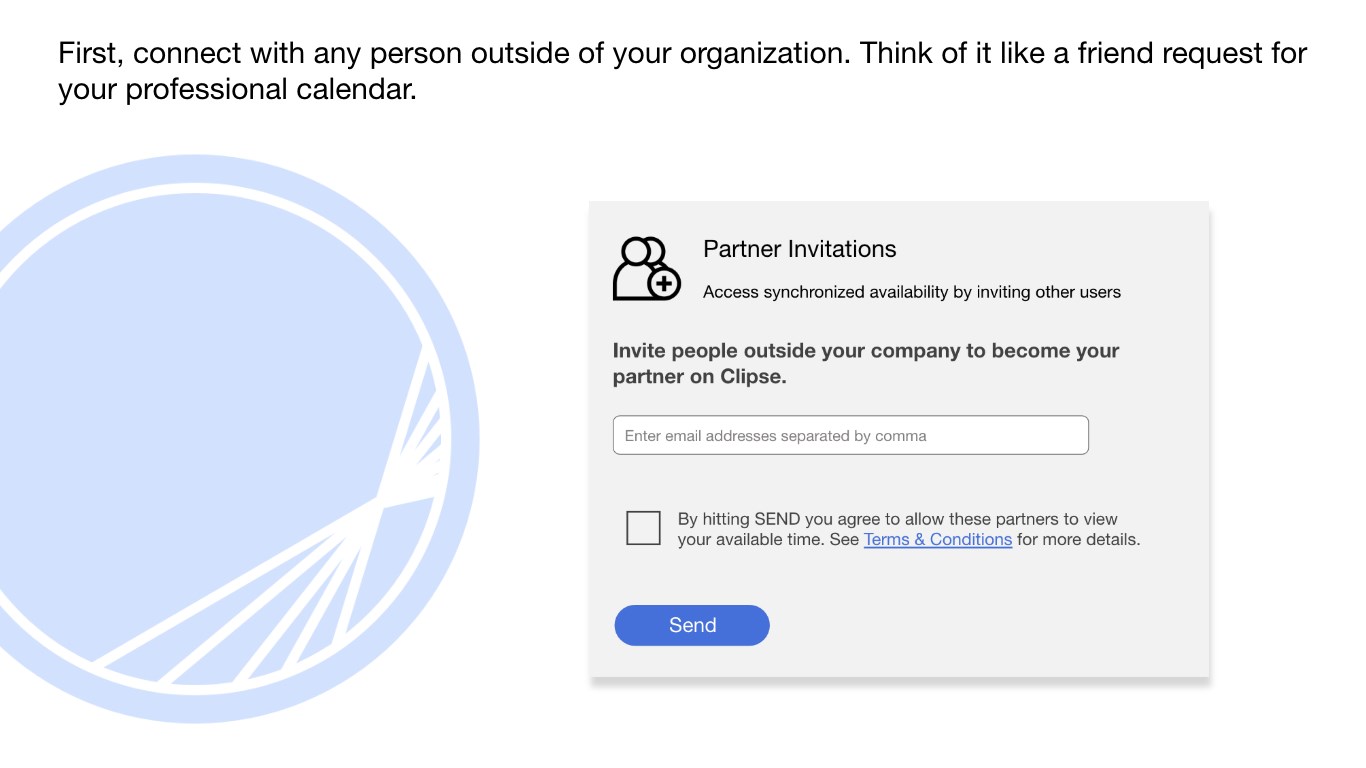
Task: Click the "Access synchronized availability" subtitle
Action: [911, 292]
